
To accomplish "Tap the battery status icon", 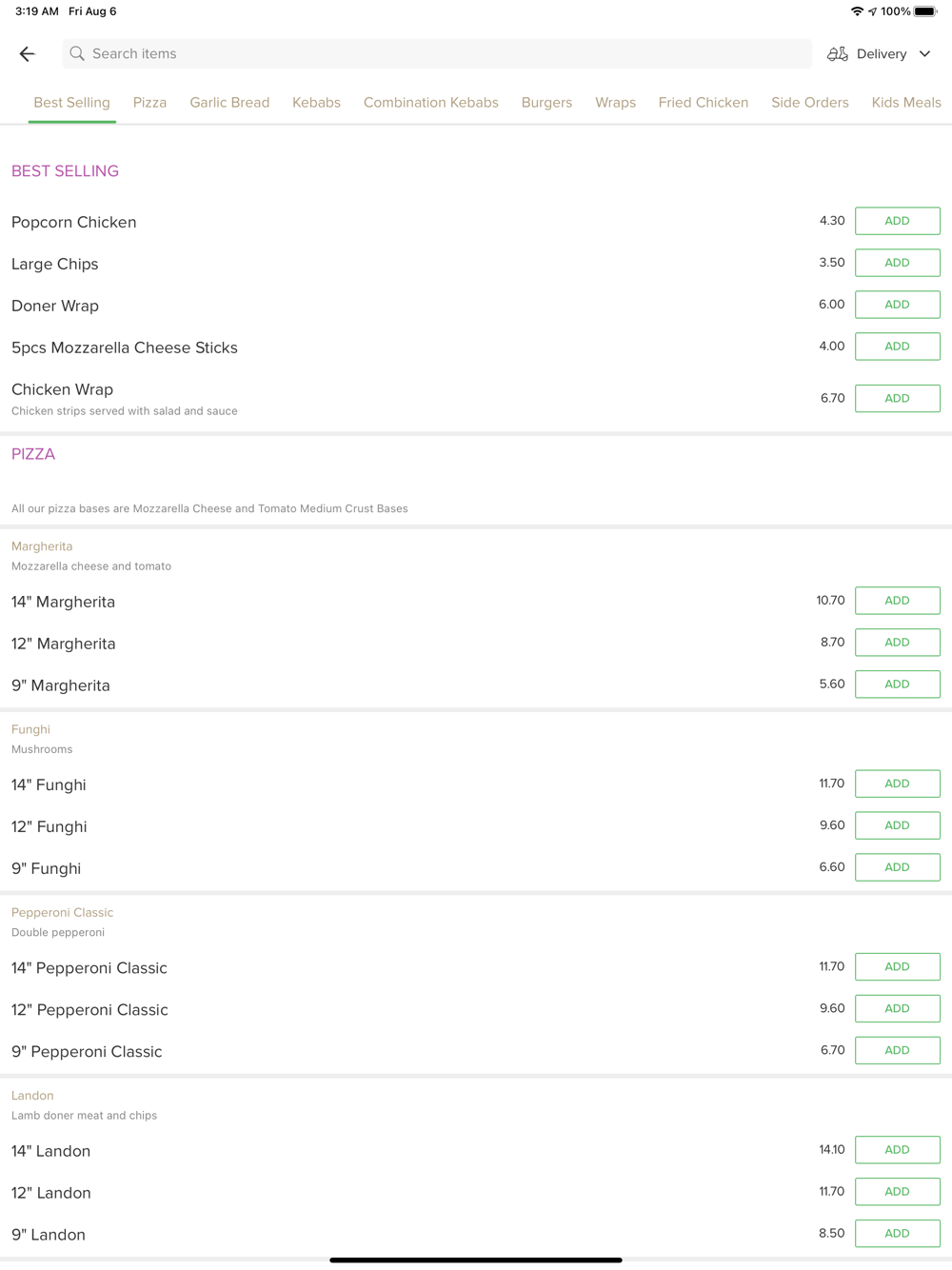I will pyautogui.click(x=925, y=11).
